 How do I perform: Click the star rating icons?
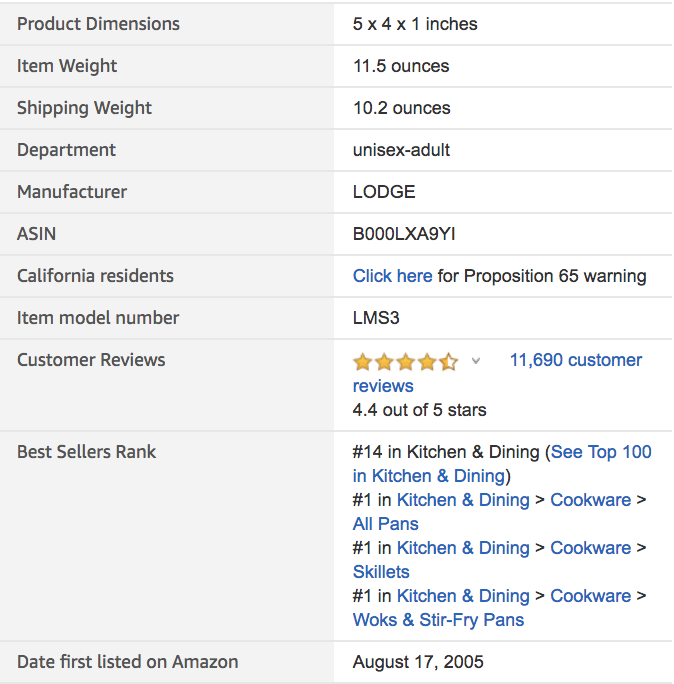405,361
